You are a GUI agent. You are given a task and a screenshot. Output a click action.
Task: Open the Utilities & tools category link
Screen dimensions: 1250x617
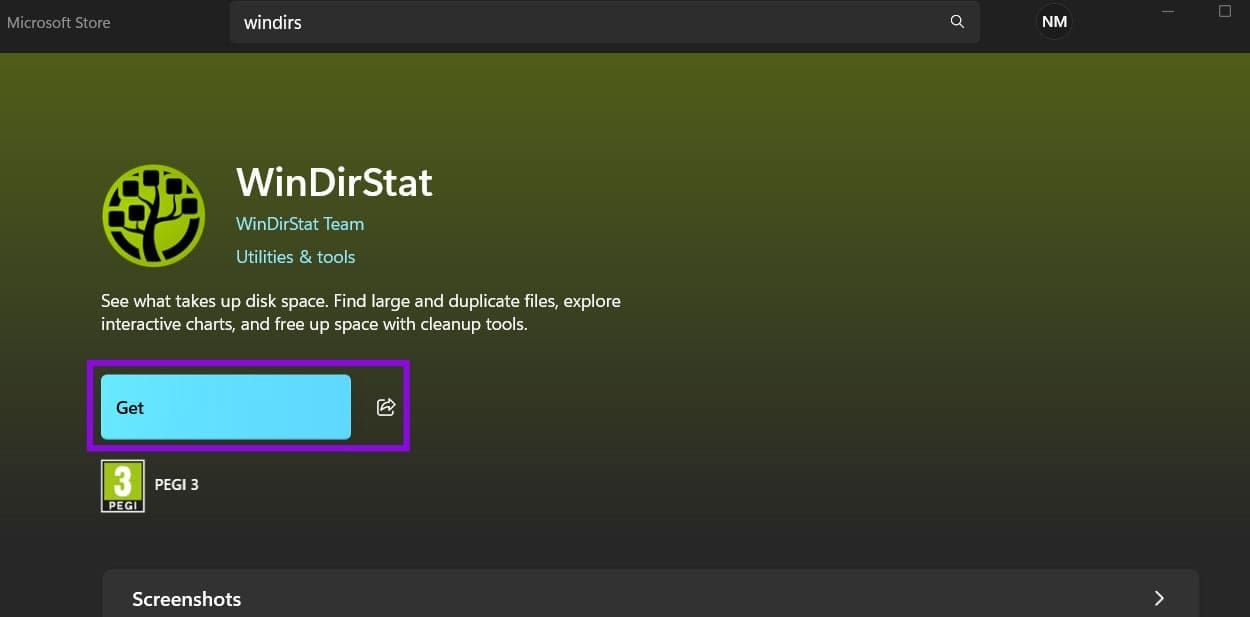pyautogui.click(x=295, y=257)
